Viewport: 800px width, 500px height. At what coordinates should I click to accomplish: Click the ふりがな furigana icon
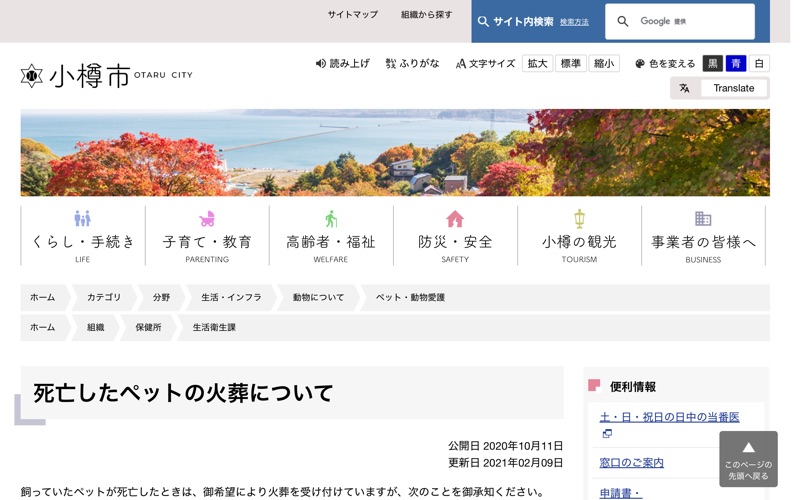tap(390, 63)
